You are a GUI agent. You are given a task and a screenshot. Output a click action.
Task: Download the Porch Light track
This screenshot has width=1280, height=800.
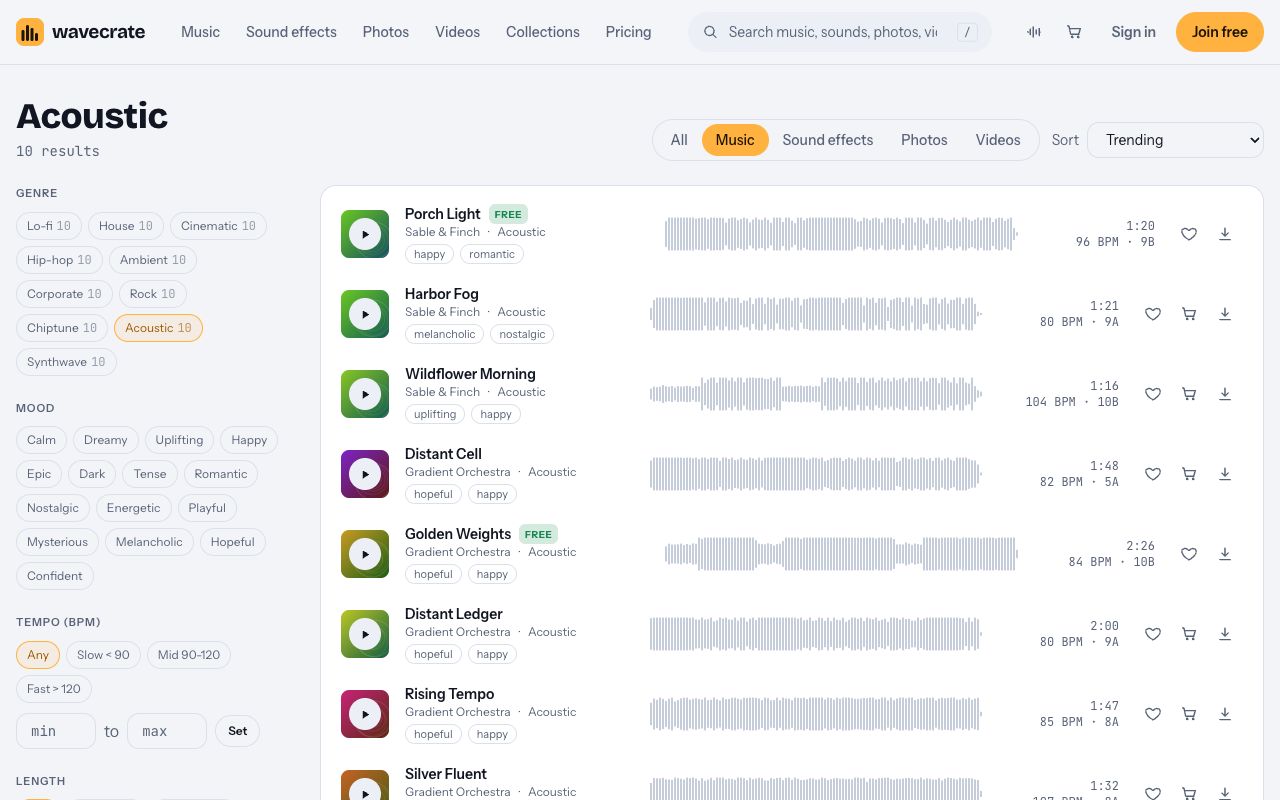tap(1225, 234)
